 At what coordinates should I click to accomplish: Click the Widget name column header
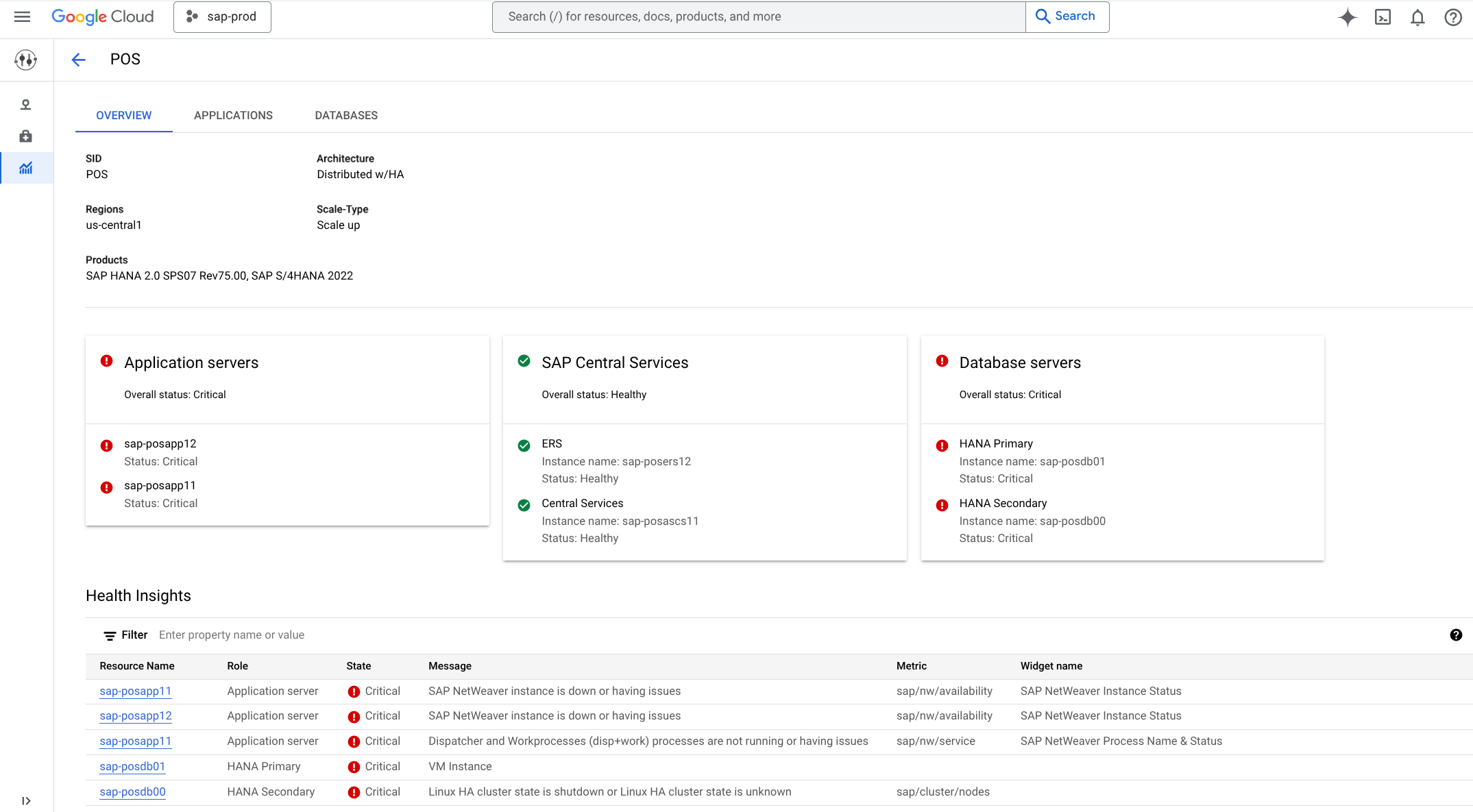(1051, 666)
